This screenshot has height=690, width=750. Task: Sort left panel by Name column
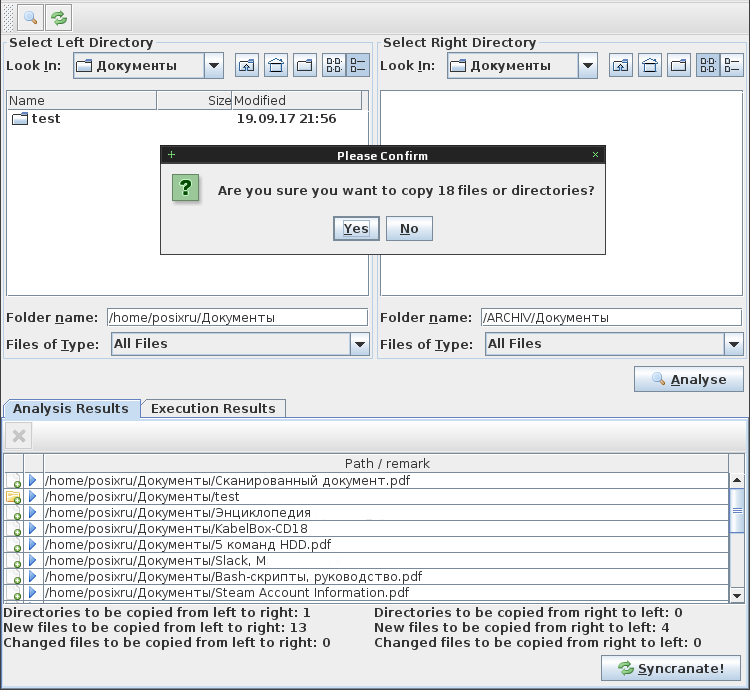82,100
